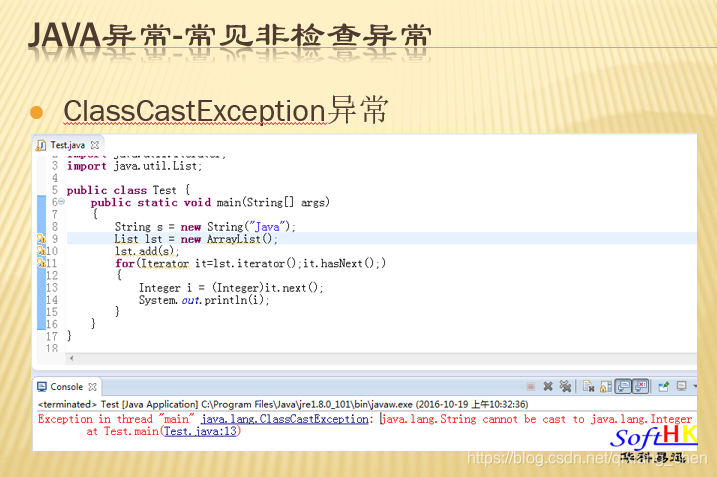The width and height of the screenshot is (717, 477).
Task: Open the Test.java:13 stack trace link
Action: tap(201, 431)
